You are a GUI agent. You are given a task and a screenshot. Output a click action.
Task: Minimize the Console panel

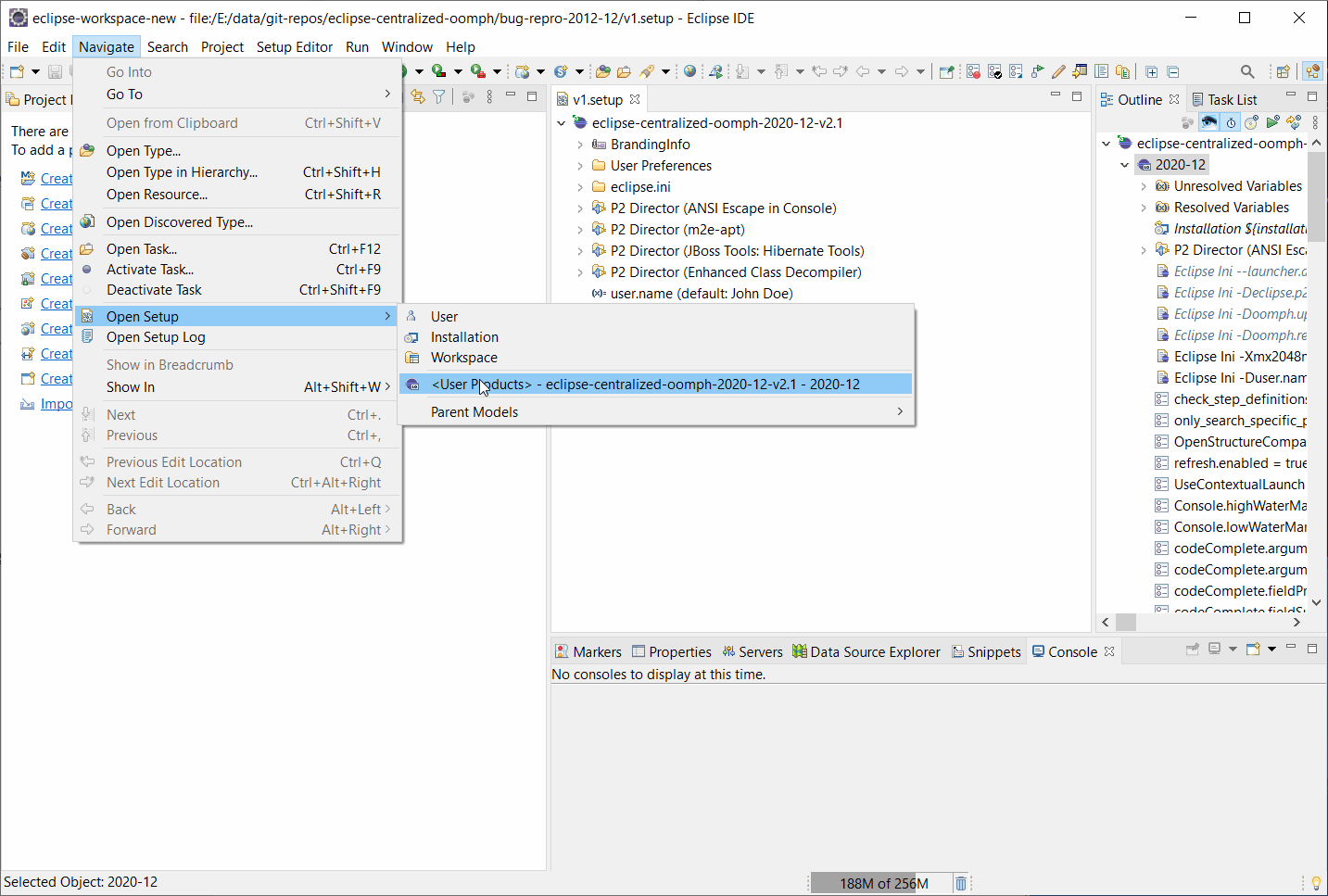(x=1291, y=648)
